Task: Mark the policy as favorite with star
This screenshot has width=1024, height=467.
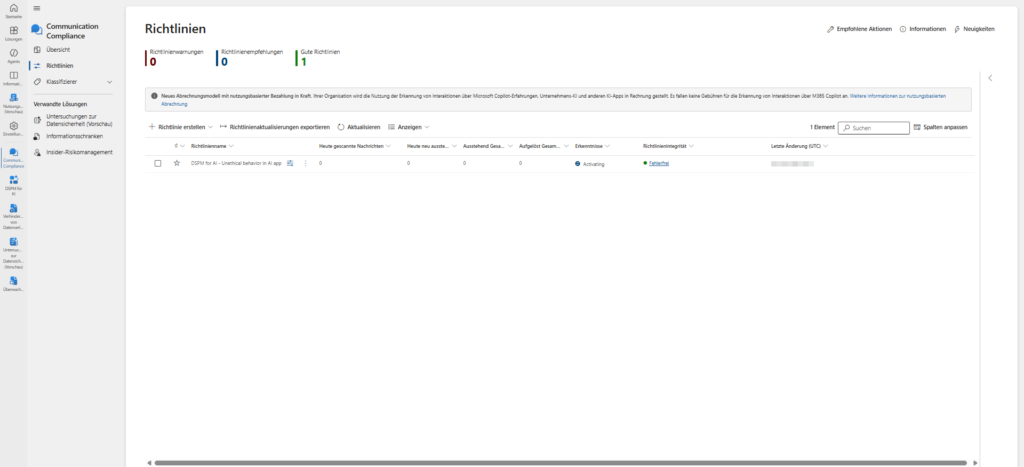Action: (x=177, y=163)
